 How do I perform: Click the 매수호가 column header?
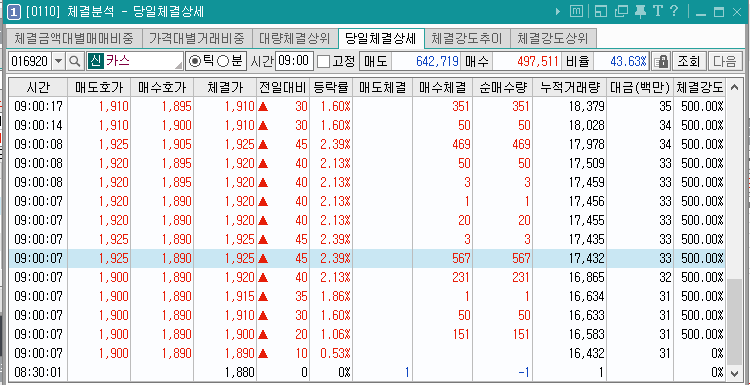(162, 87)
